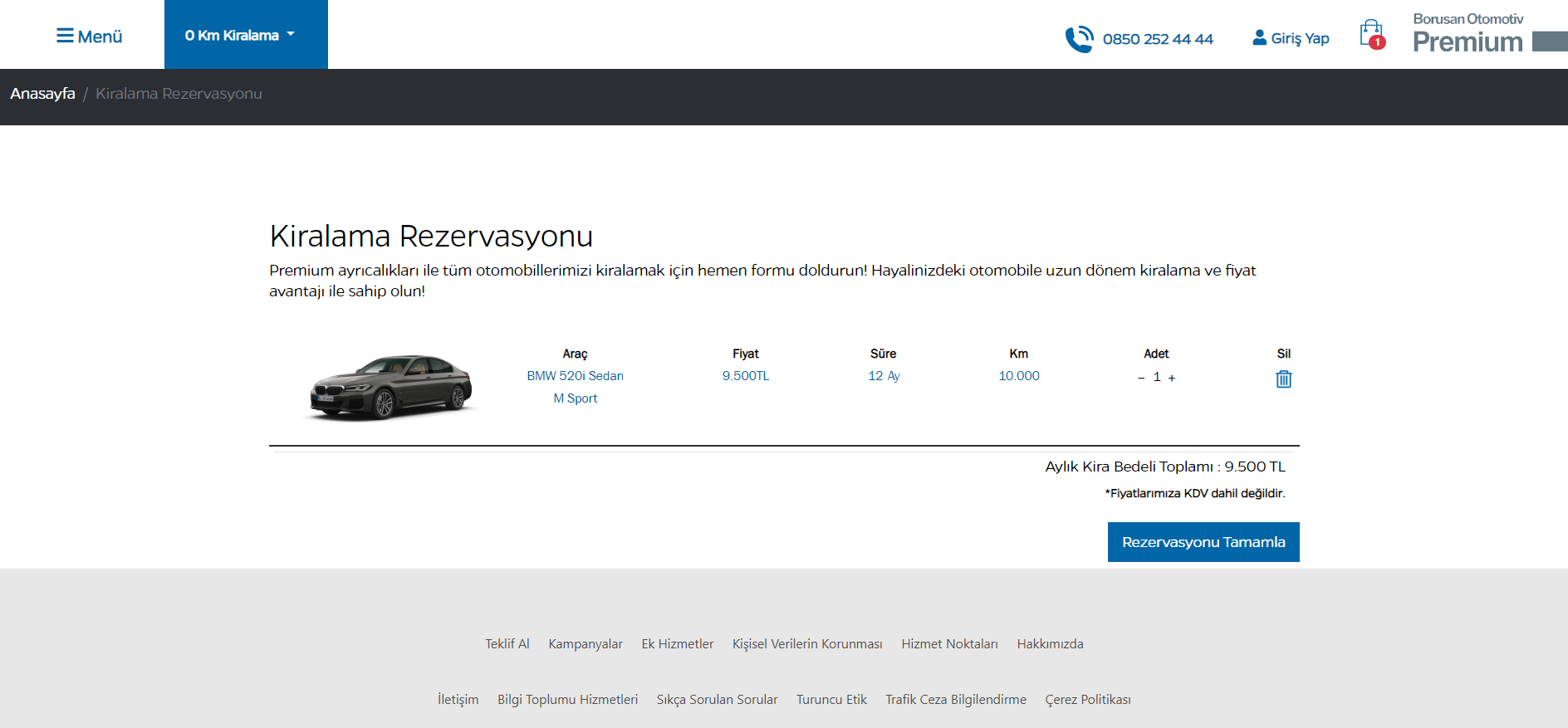
Task: Delete the vehicle with trash icon
Action: pyautogui.click(x=1284, y=379)
